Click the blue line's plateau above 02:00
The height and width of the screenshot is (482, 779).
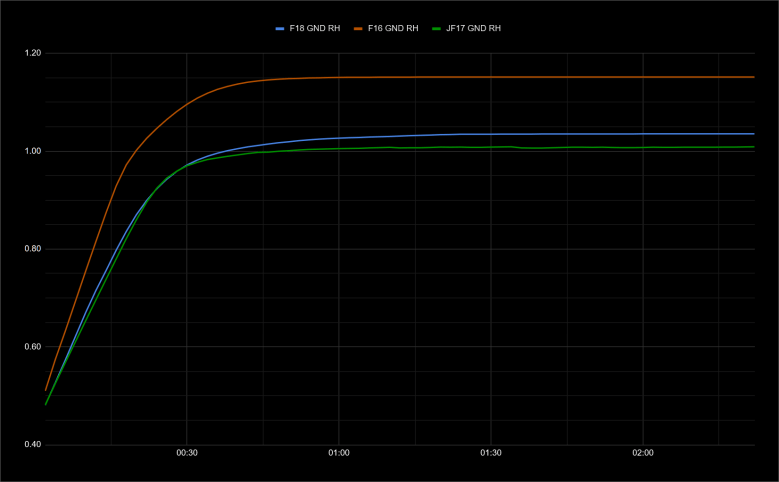643,134
